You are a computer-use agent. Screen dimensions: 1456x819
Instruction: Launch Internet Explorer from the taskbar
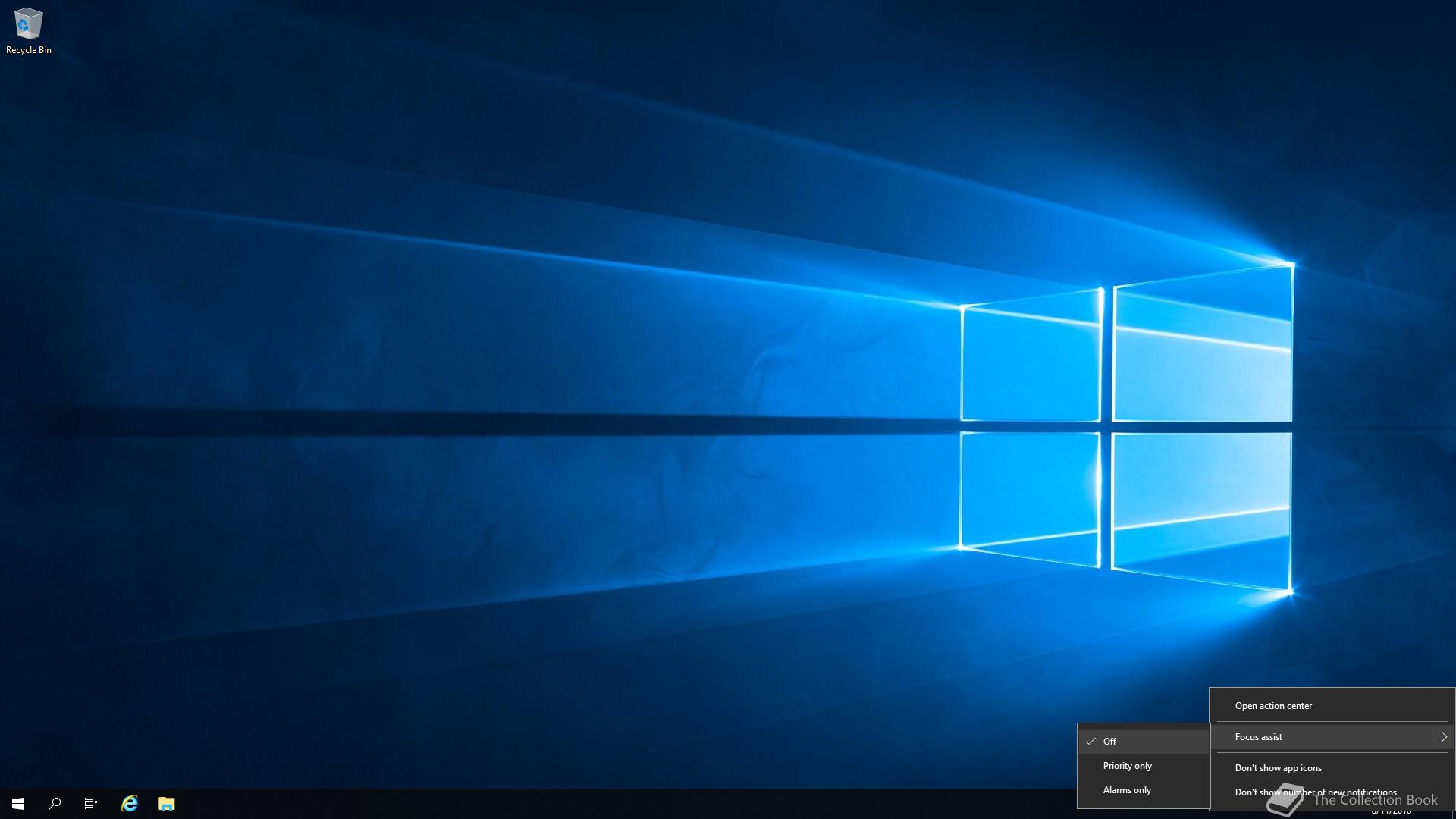tap(130, 804)
